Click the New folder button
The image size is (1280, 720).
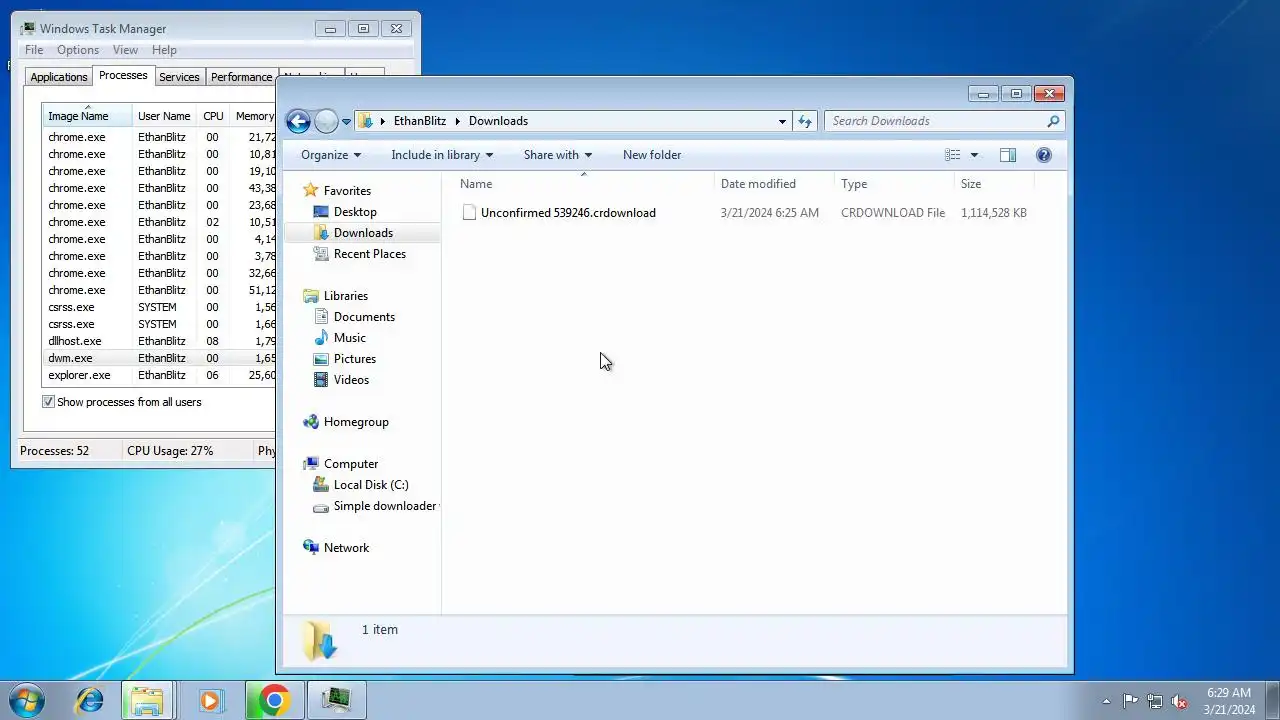[652, 155]
